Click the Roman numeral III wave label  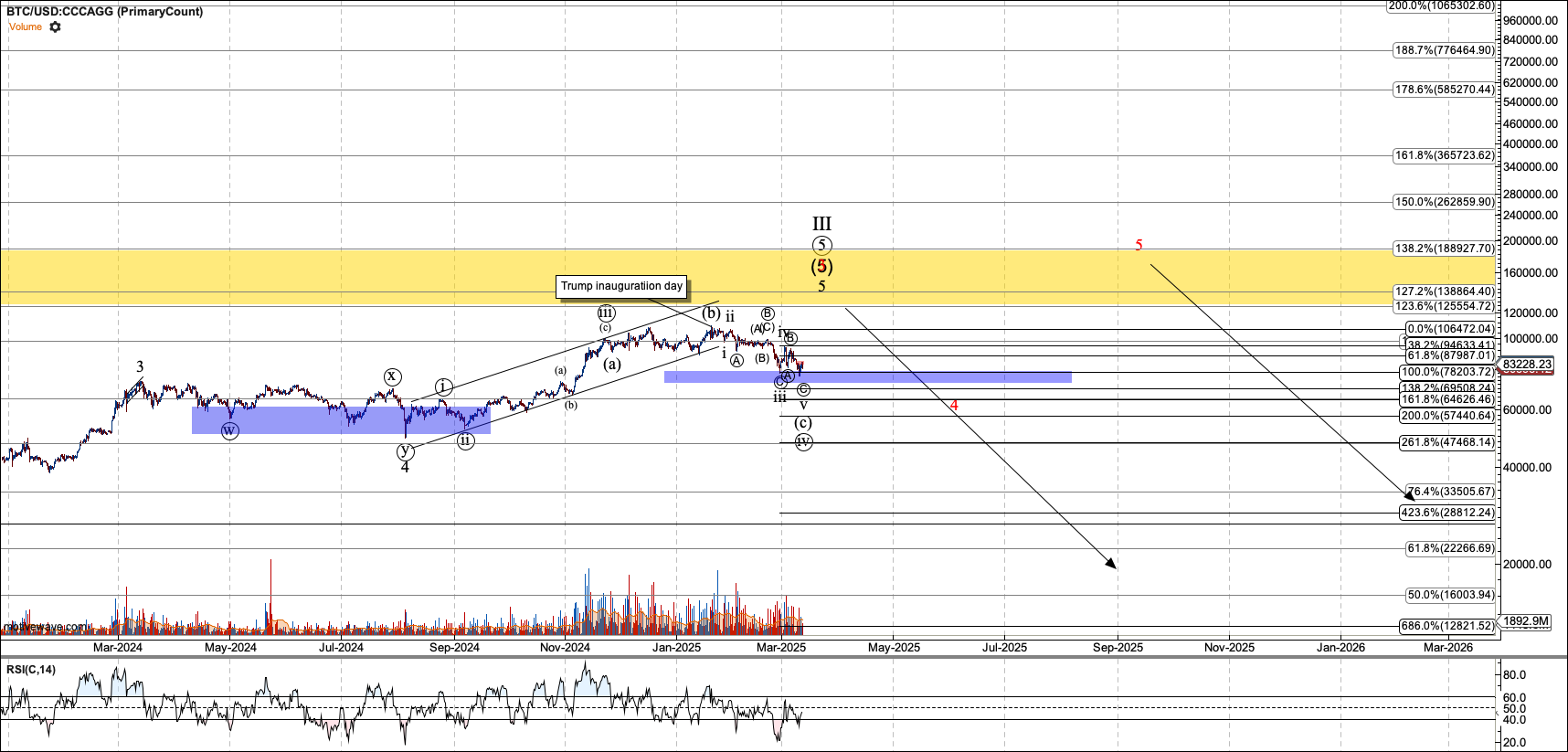(x=821, y=224)
